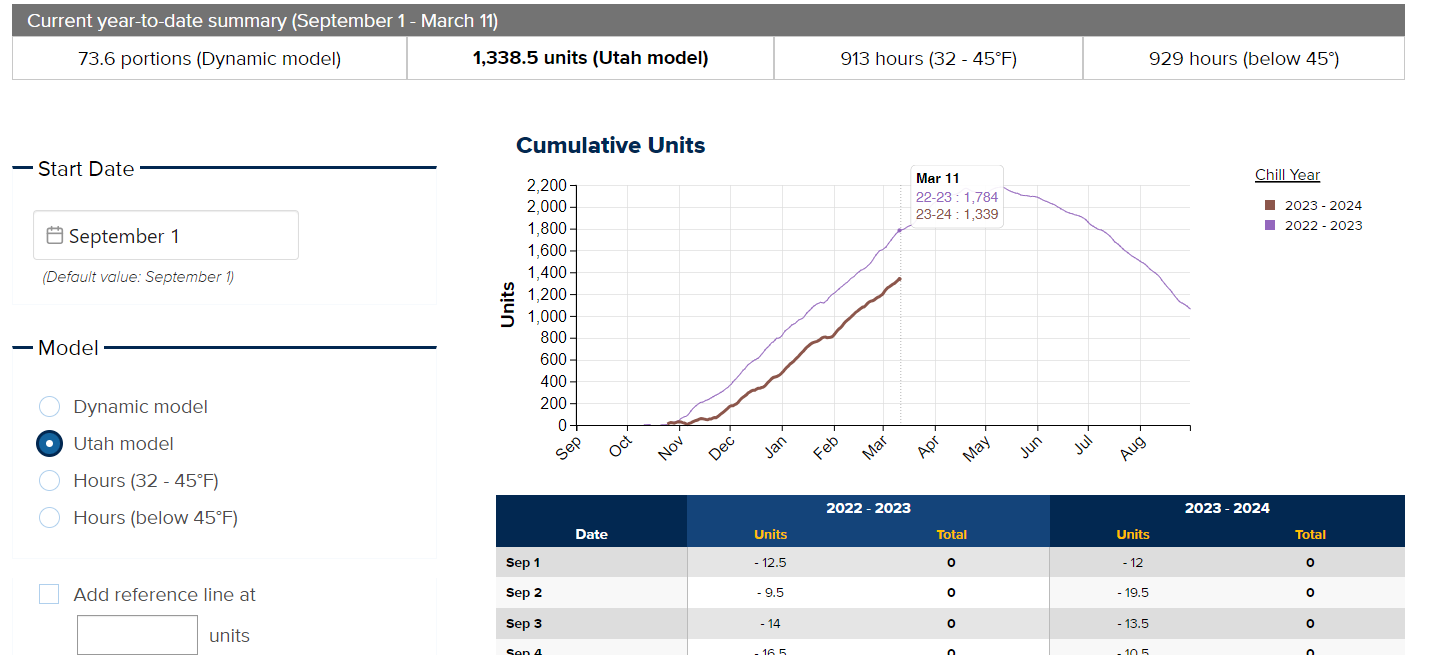The height and width of the screenshot is (655, 1430).
Task: Click the purple 2022 - 2023 legend swatch
Action: [1270, 225]
